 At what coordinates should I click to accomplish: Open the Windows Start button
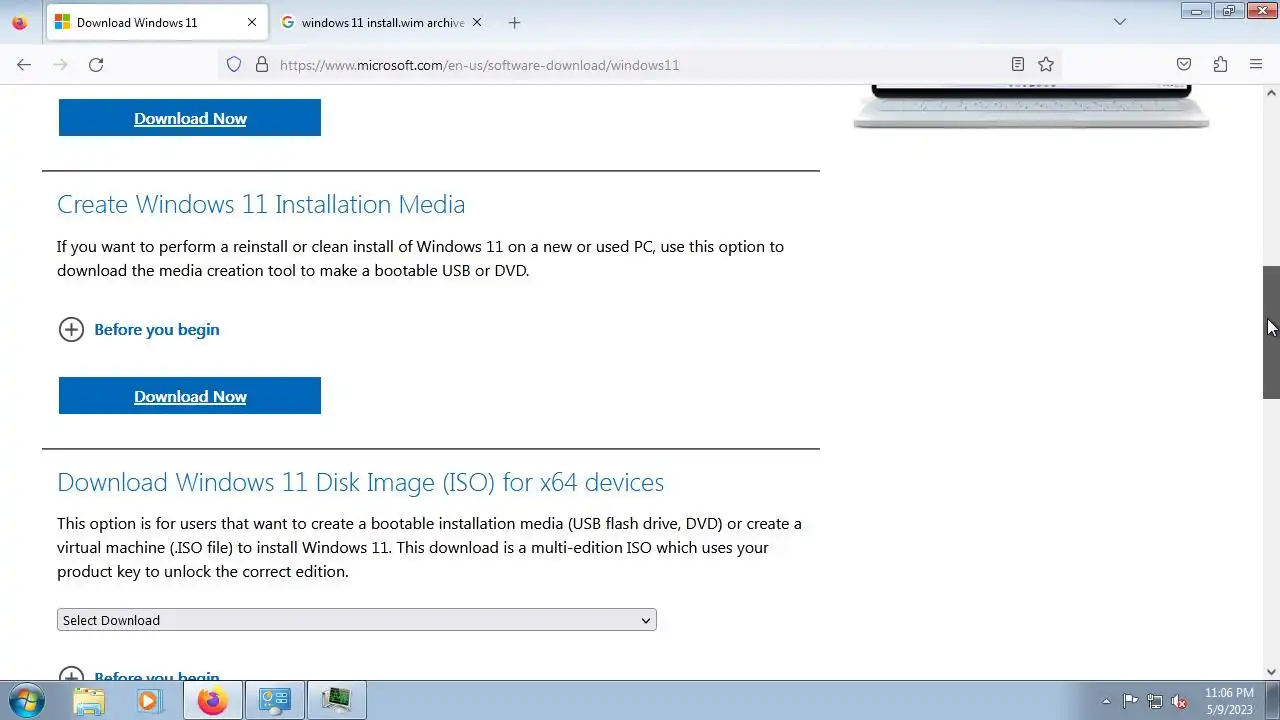point(25,700)
